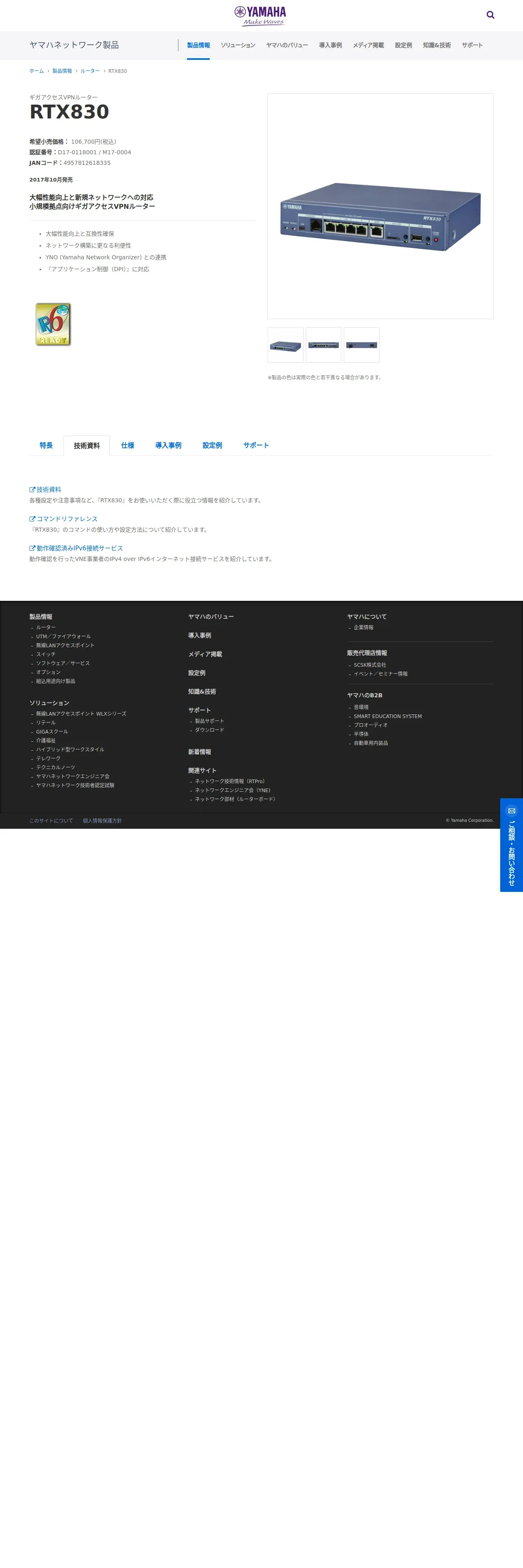The height and width of the screenshot is (1568, 523).
Task: Click footer 組込用途向け製品 link
Action: click(x=55, y=681)
